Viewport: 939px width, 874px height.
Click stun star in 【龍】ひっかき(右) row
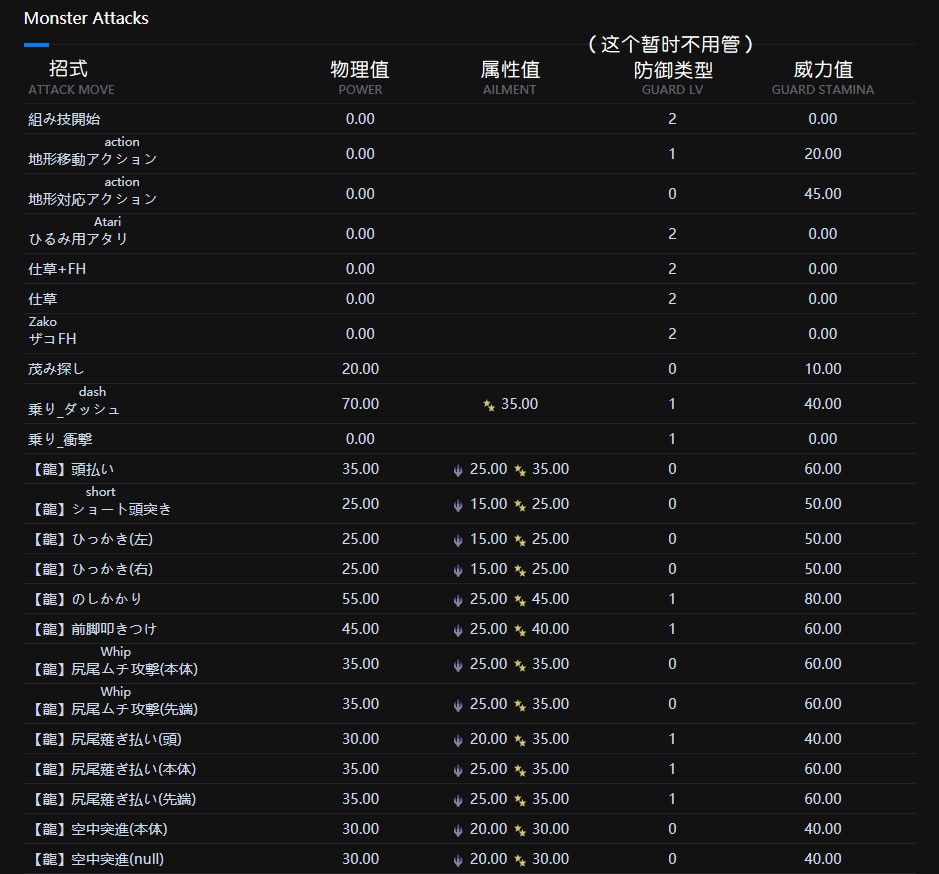(x=520, y=570)
